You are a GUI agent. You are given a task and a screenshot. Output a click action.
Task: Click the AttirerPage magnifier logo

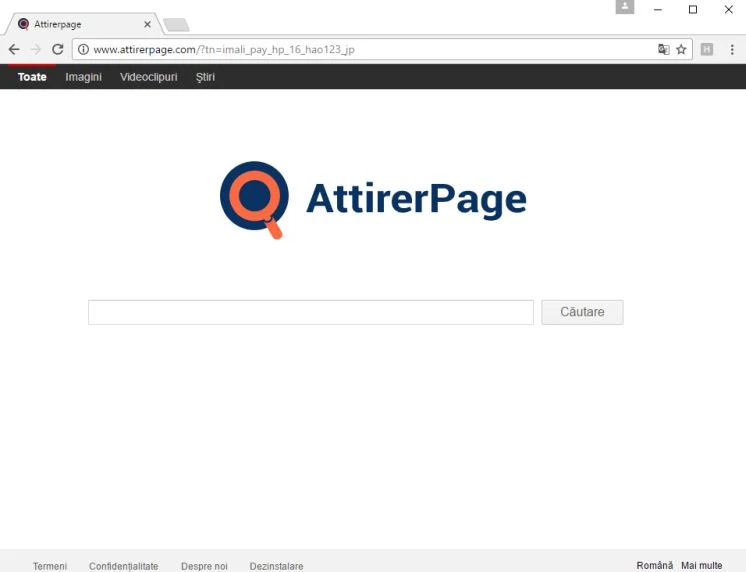point(255,199)
